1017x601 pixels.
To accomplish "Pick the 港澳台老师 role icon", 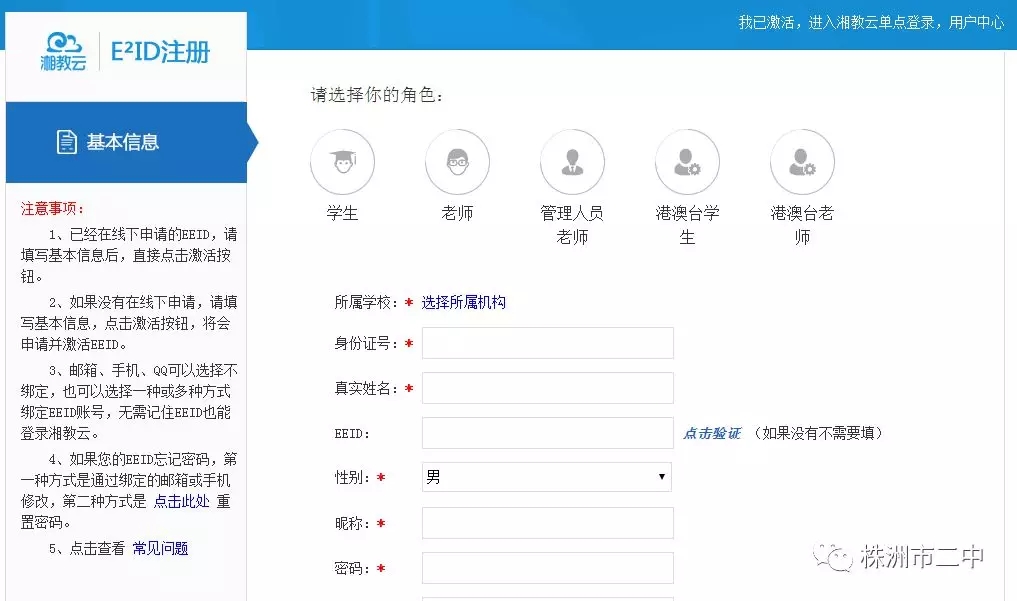I will [802, 160].
